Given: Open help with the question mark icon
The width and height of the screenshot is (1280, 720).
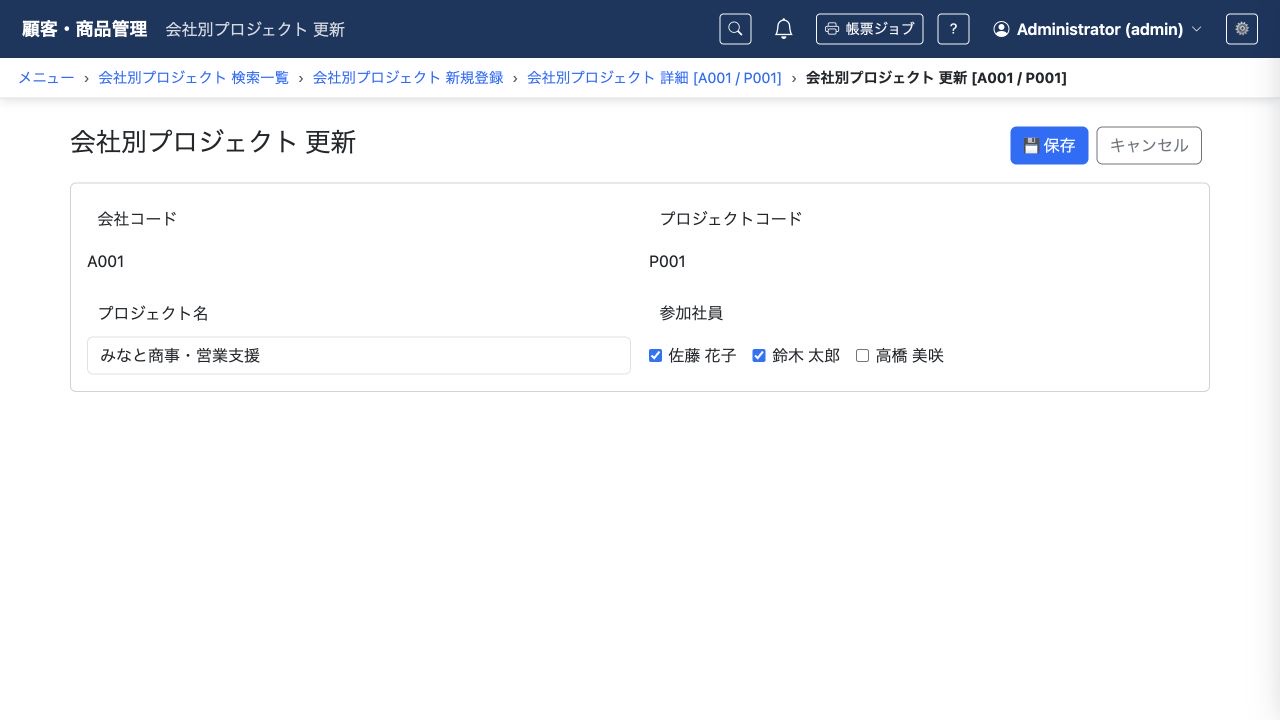Looking at the screenshot, I should coord(953,29).
